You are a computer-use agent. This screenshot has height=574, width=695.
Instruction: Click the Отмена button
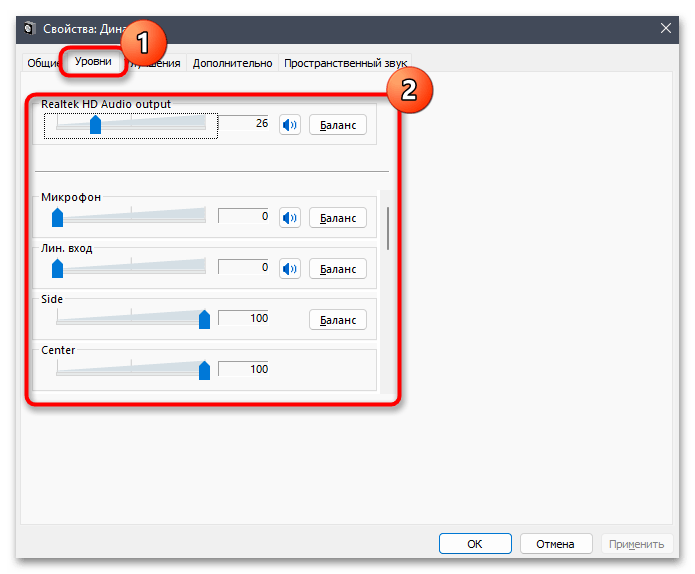[x=556, y=543]
